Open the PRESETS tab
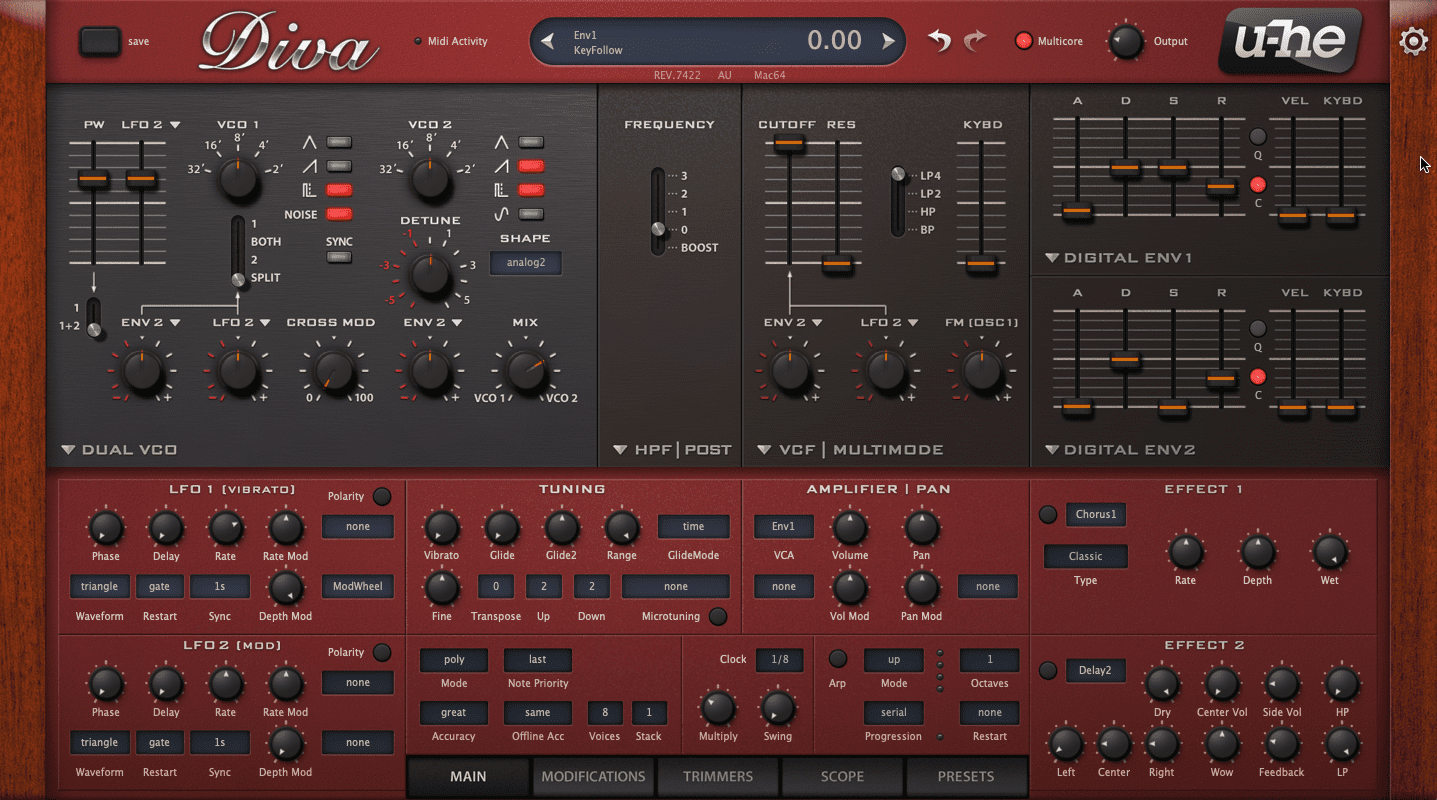Viewport: 1437px width, 800px height. pos(966,776)
